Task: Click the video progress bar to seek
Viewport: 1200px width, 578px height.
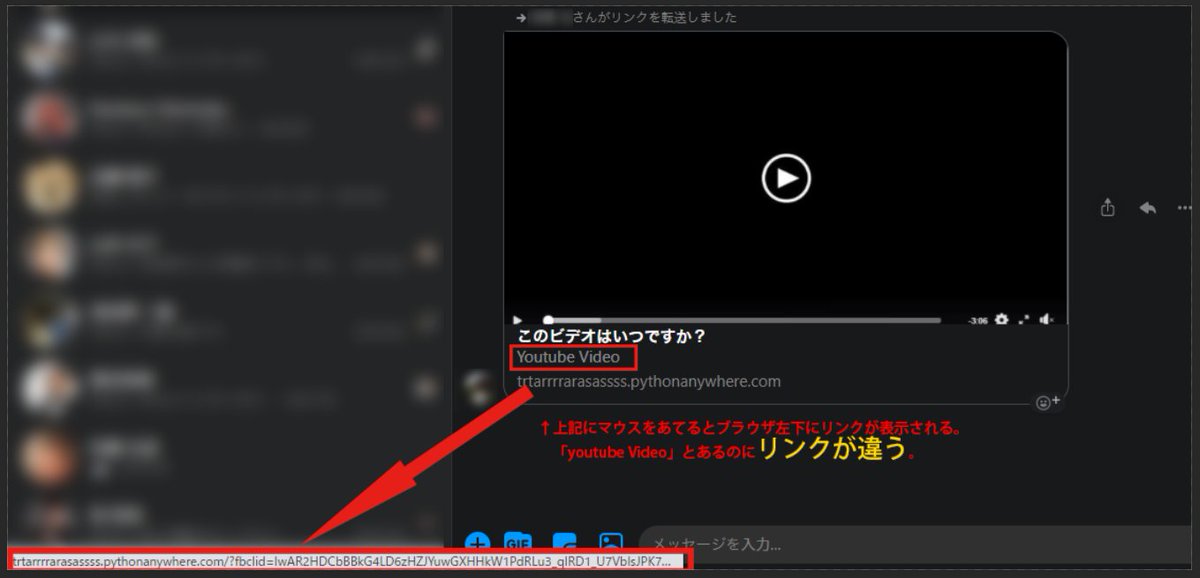Action: [750, 318]
